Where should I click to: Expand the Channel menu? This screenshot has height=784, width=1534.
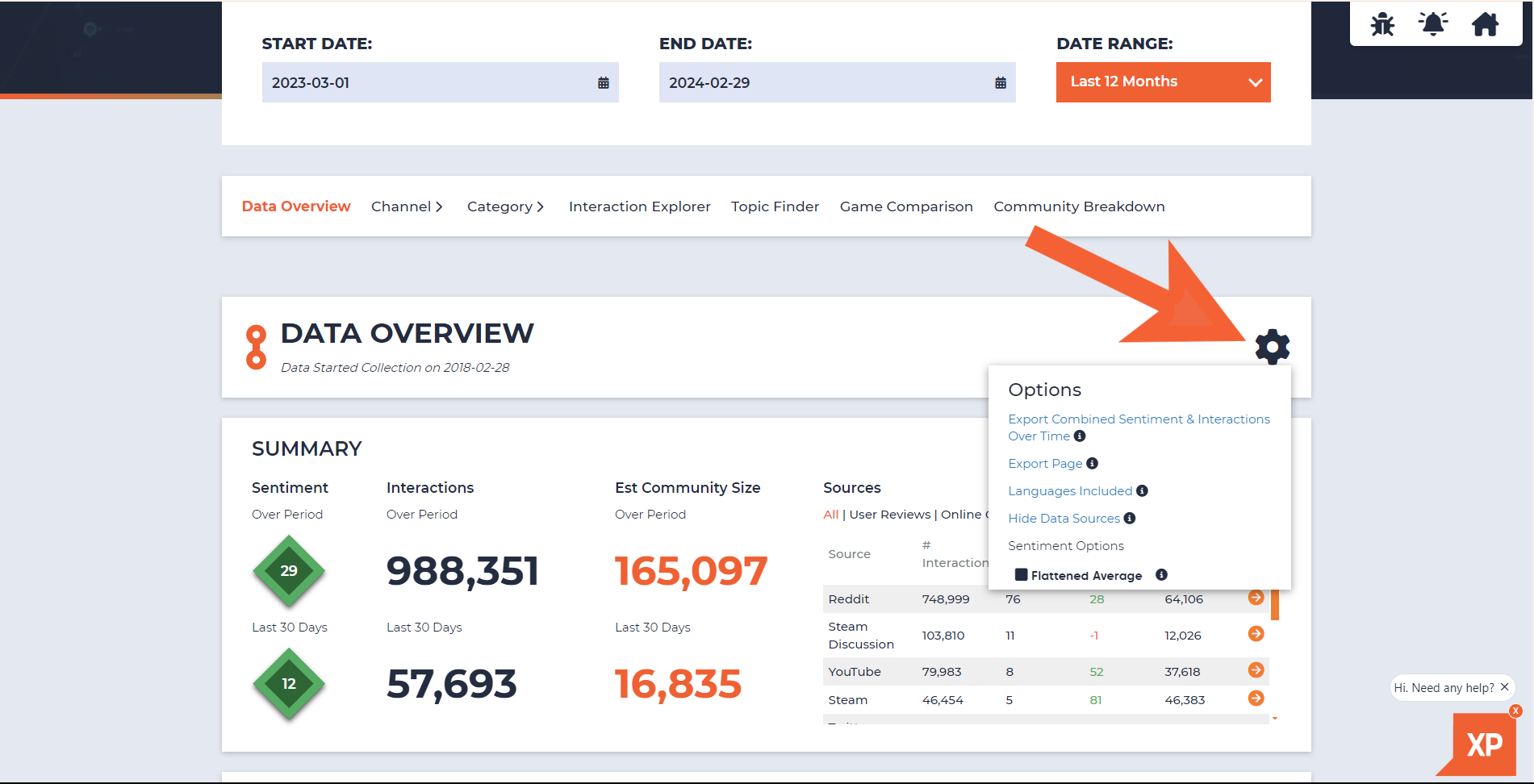(x=407, y=206)
